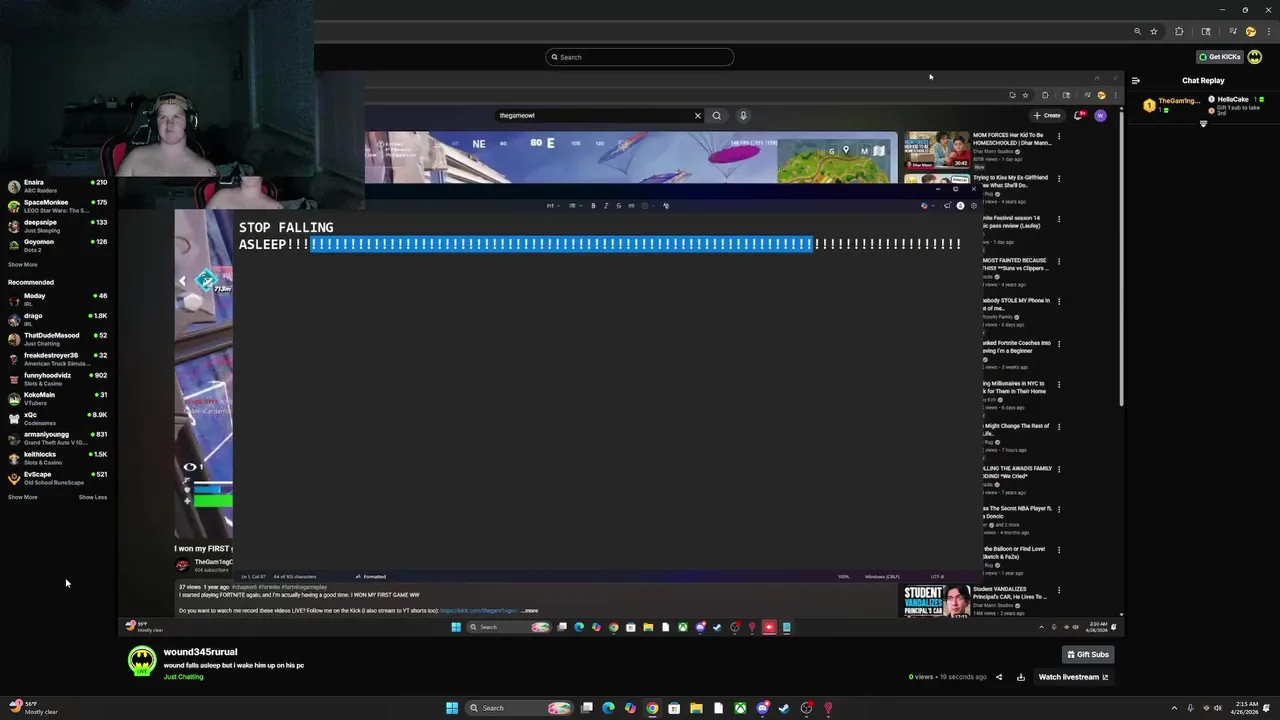Open YouTube notifications bell in clip
This screenshot has height=720, width=1280.
pos(1078,116)
